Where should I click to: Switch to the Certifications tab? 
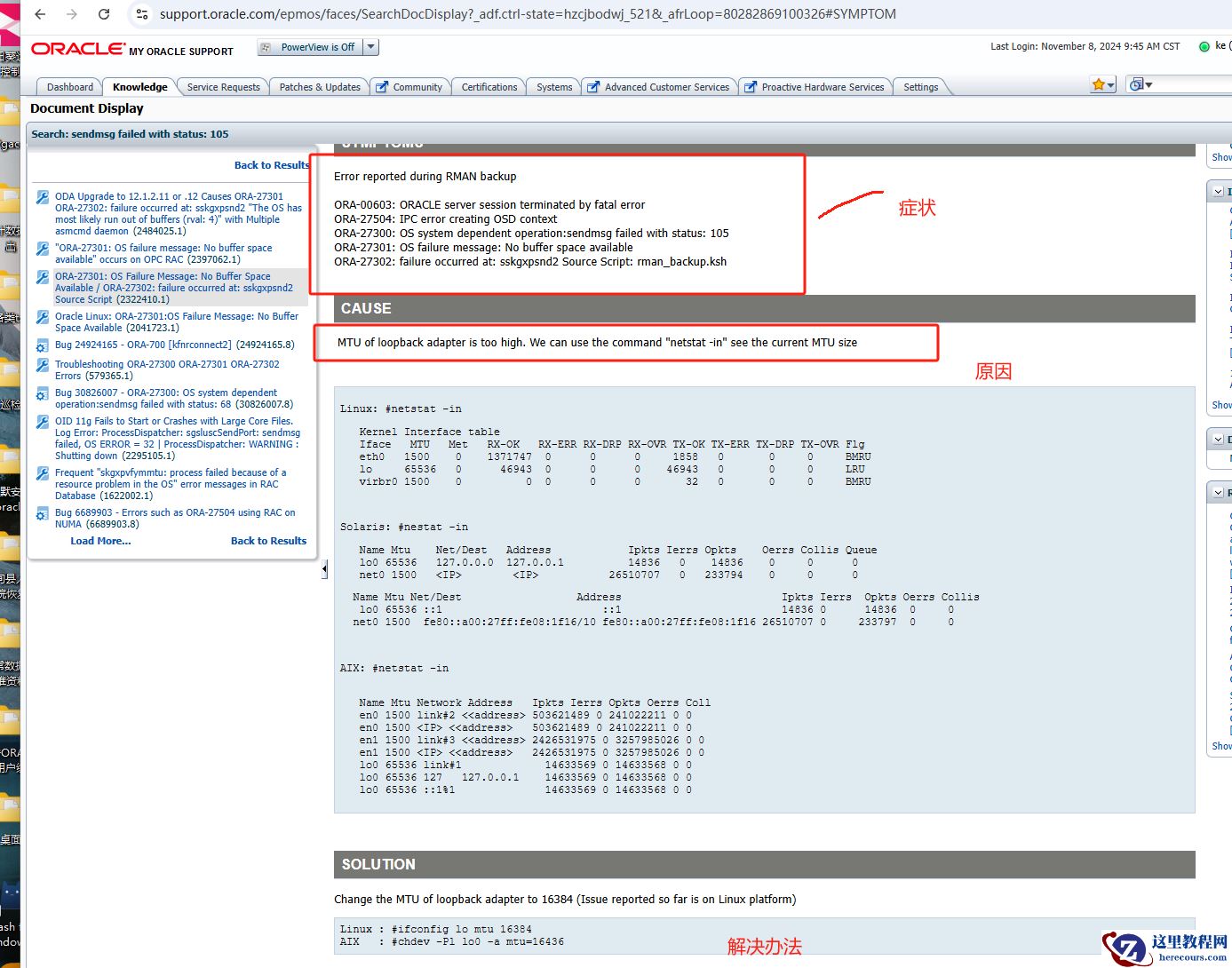(489, 87)
